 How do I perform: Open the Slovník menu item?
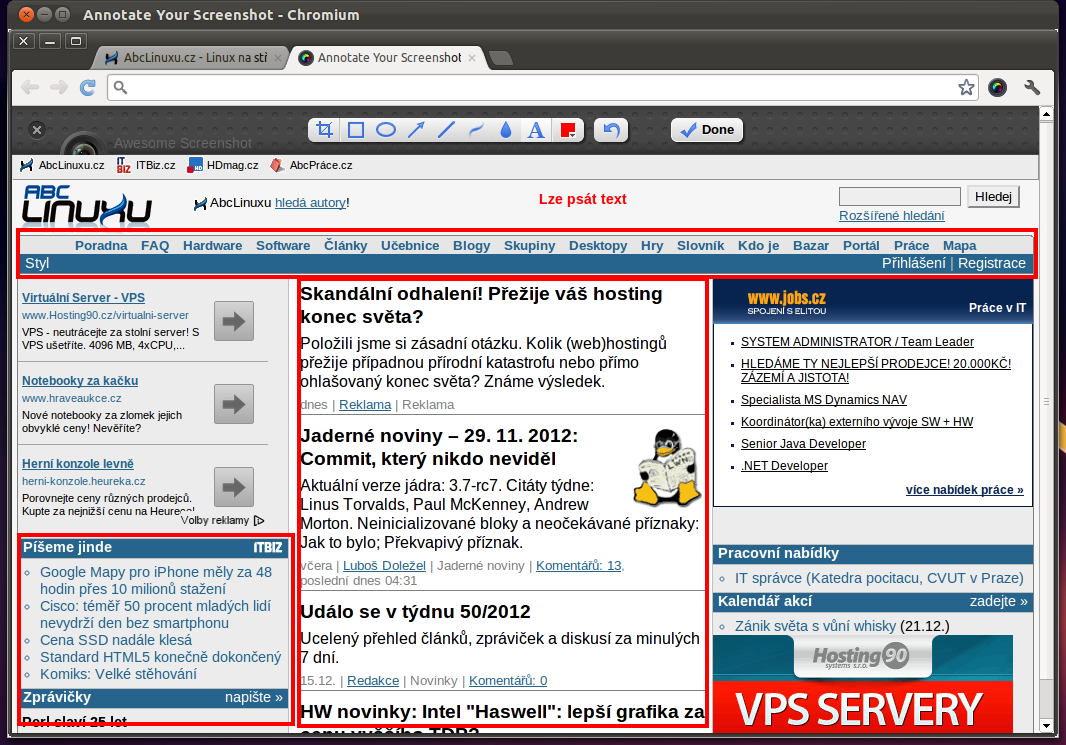[700, 245]
